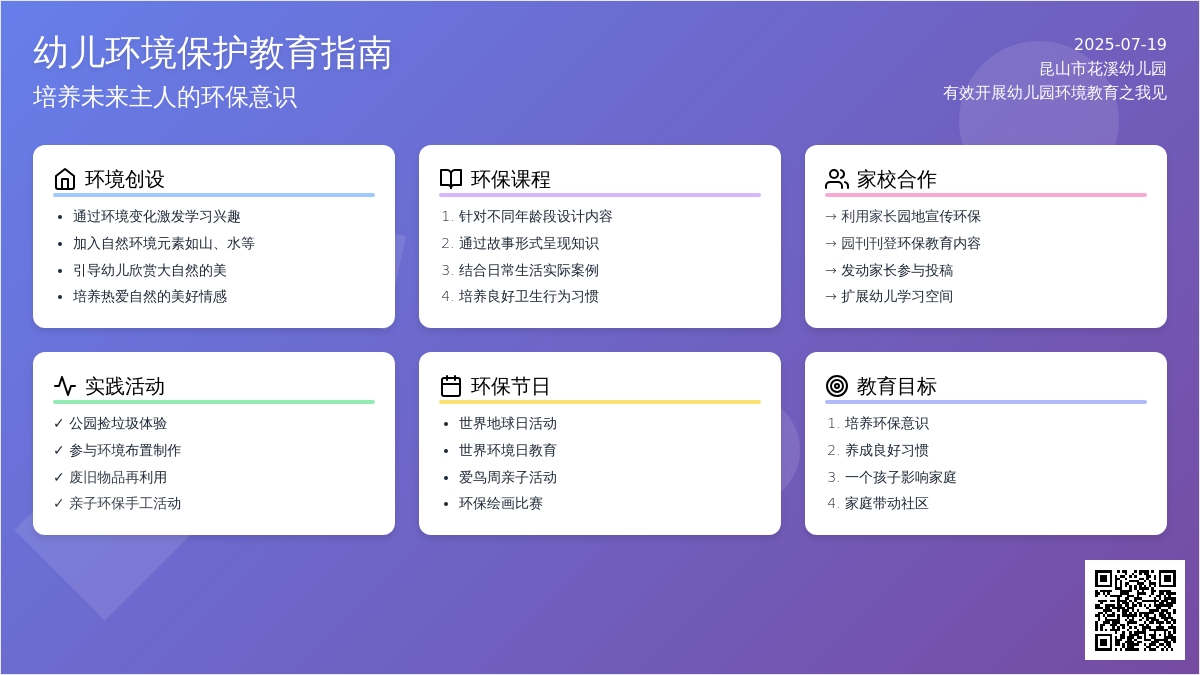Click the bullet 爱鸟周亲子活动
This screenshot has height=675, width=1200.
pos(508,477)
